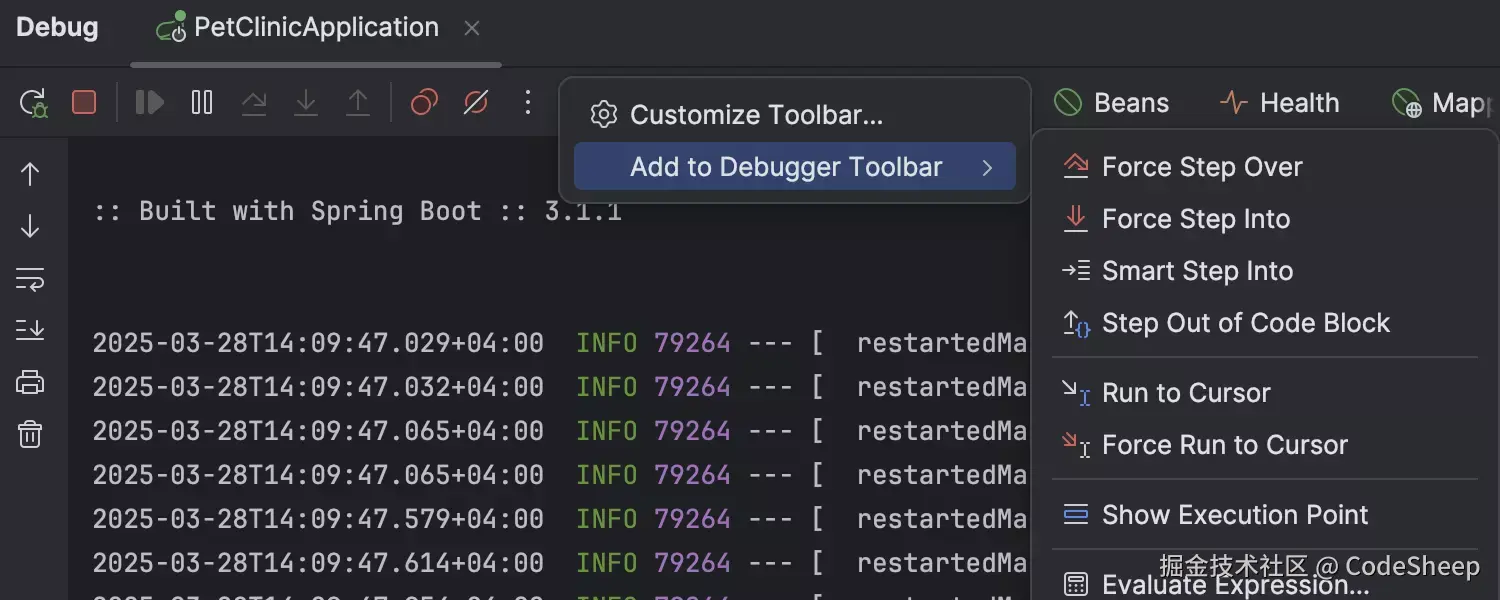Viewport: 1500px width, 600px height.
Task: Resume program execution
Action: [149, 102]
